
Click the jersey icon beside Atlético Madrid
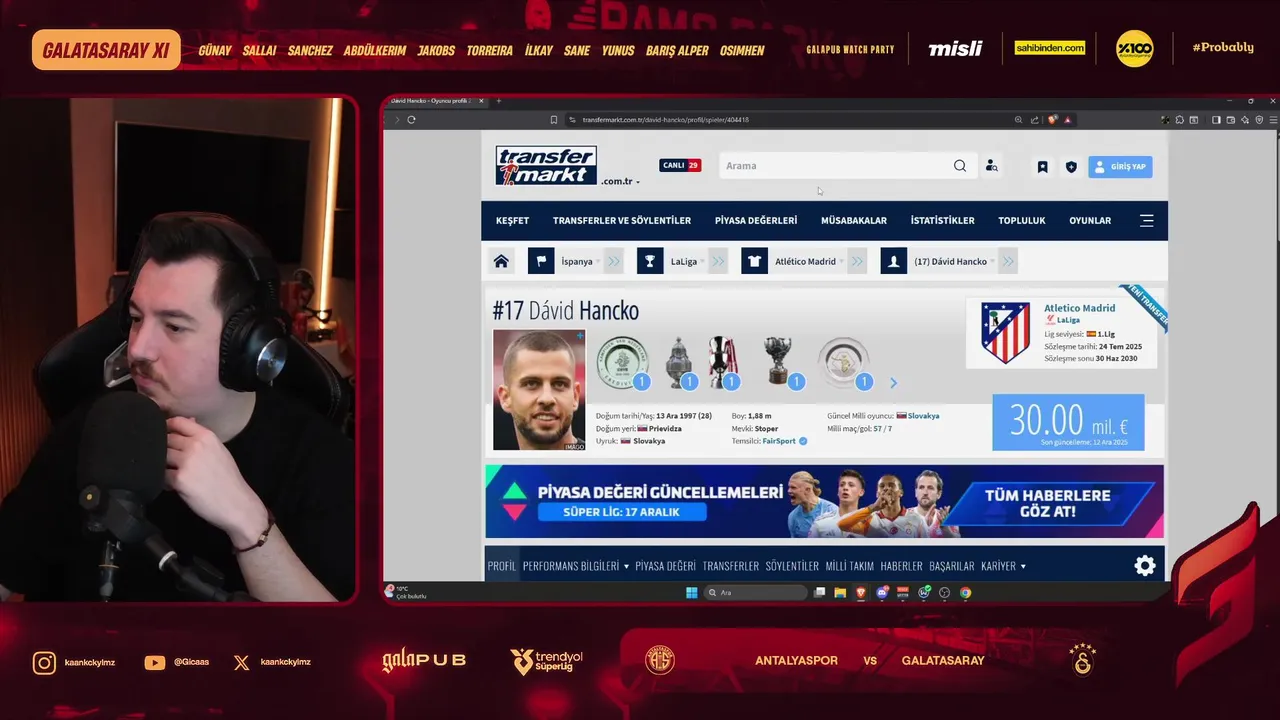tap(754, 261)
